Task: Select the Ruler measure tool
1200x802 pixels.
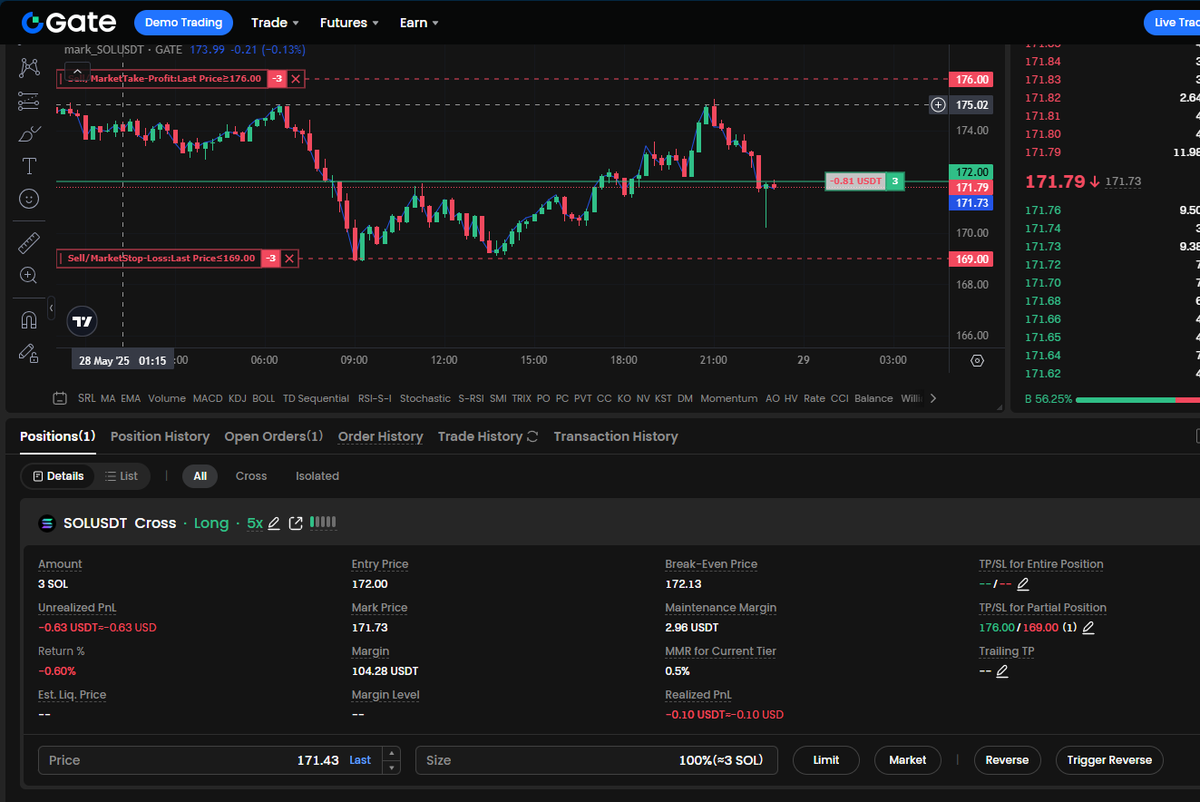Action: point(29,241)
